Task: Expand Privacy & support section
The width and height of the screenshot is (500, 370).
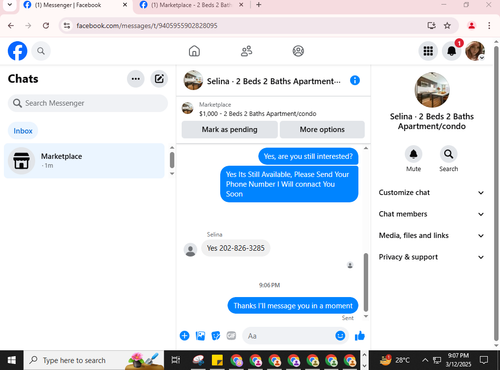Action: [x=431, y=257]
